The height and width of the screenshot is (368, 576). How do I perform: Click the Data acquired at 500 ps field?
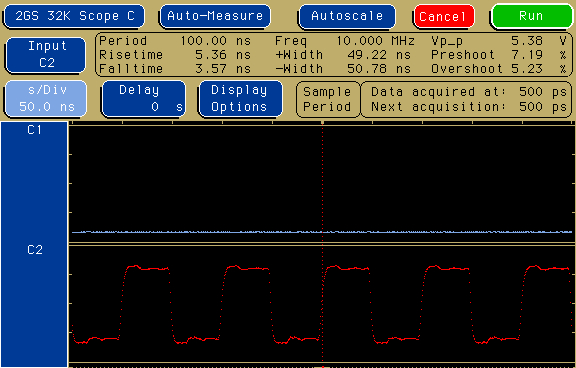coord(467,92)
